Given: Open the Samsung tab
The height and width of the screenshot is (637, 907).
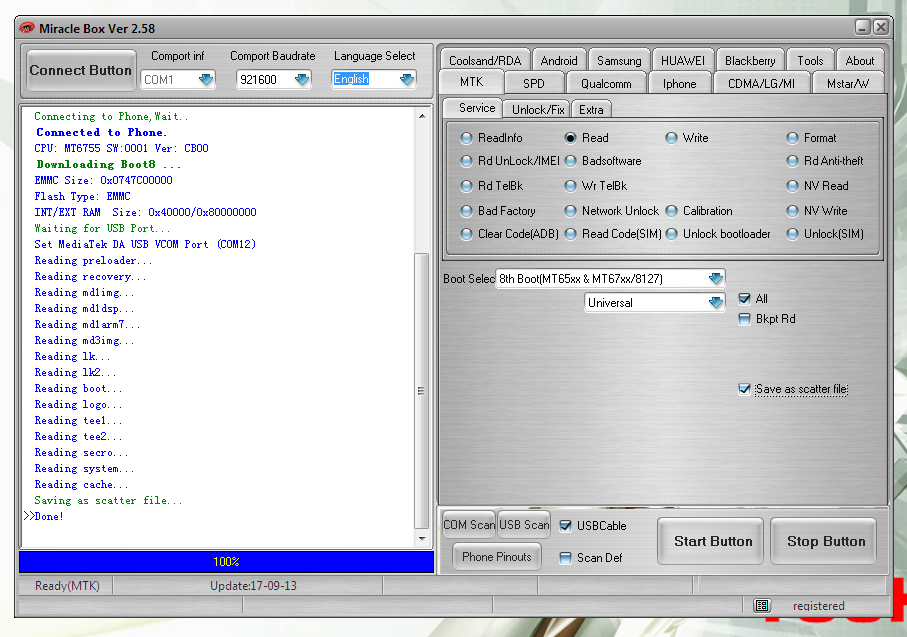Looking at the screenshot, I should pyautogui.click(x=619, y=60).
